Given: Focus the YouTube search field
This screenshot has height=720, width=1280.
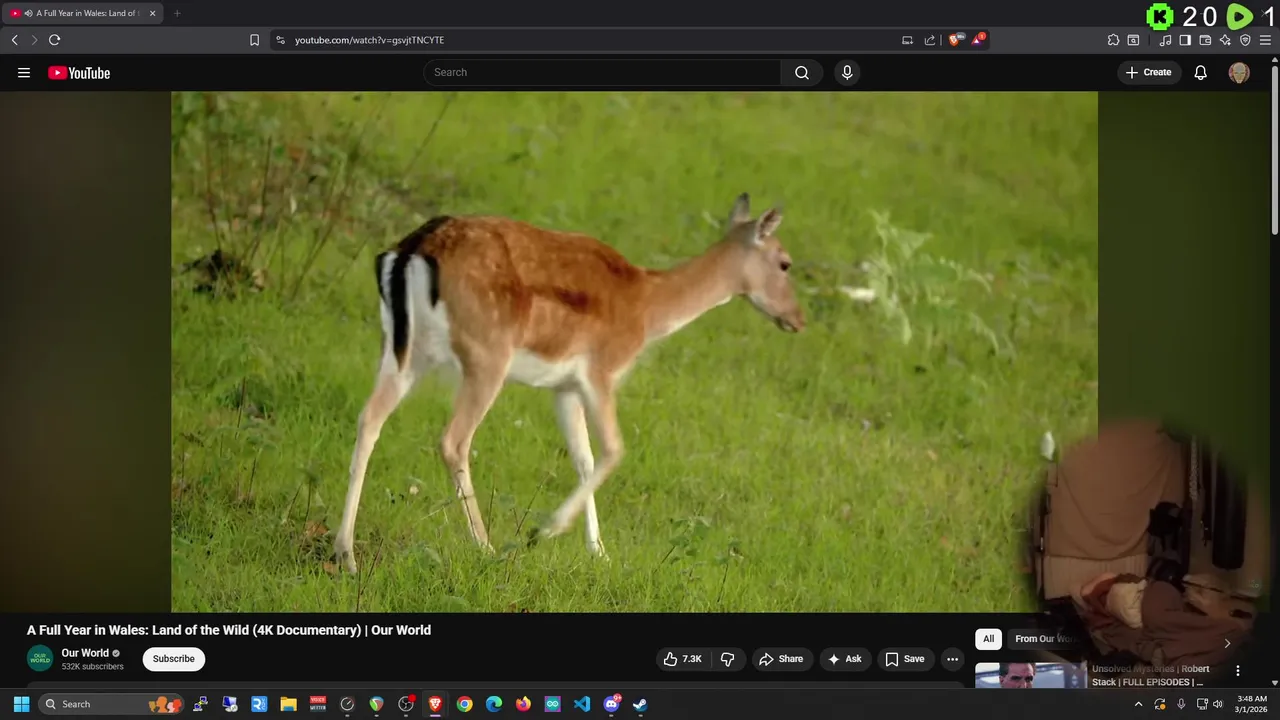Looking at the screenshot, I should (603, 72).
